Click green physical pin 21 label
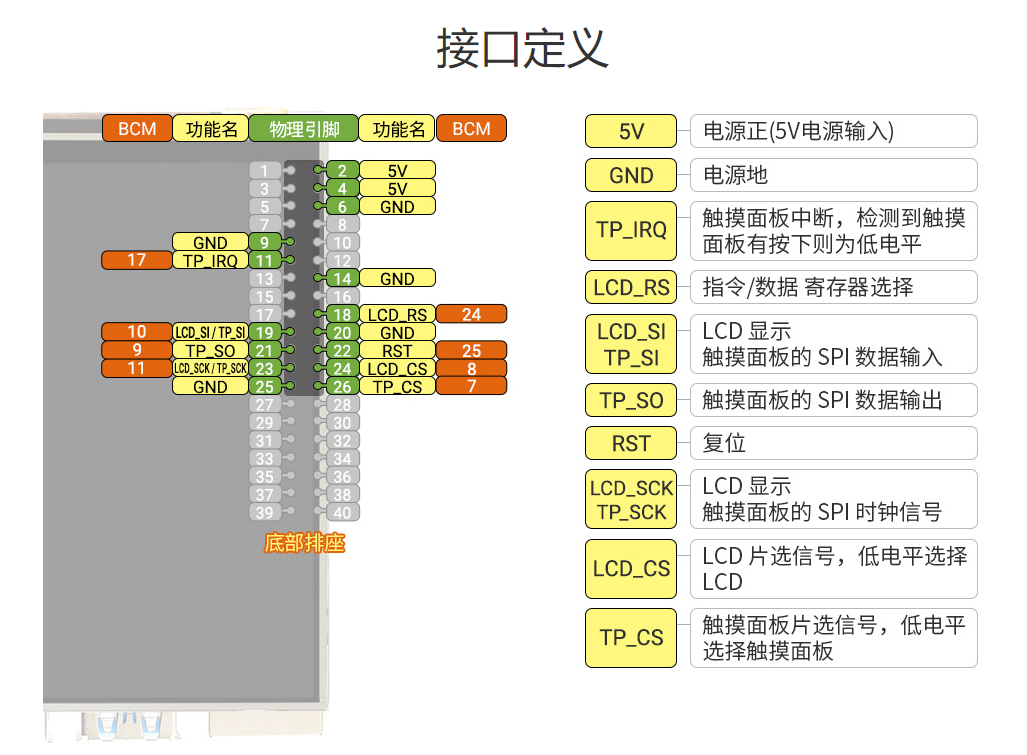The height and width of the screenshot is (755, 1027). point(265,350)
